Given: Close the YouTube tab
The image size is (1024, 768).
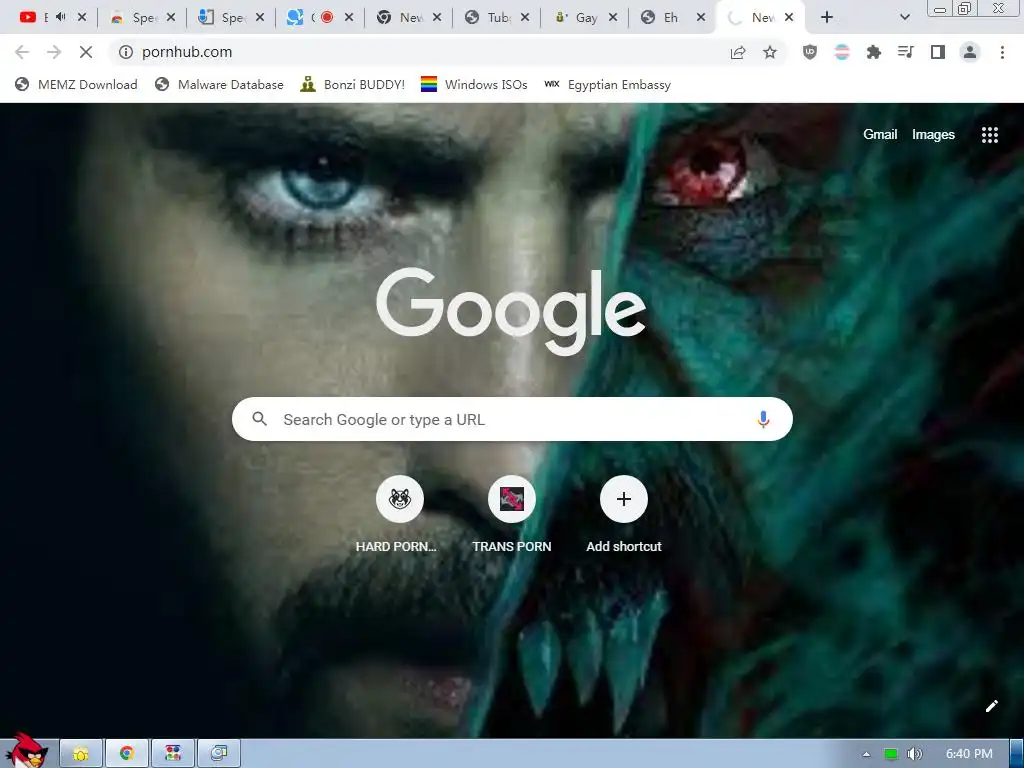Looking at the screenshot, I should coord(82,18).
